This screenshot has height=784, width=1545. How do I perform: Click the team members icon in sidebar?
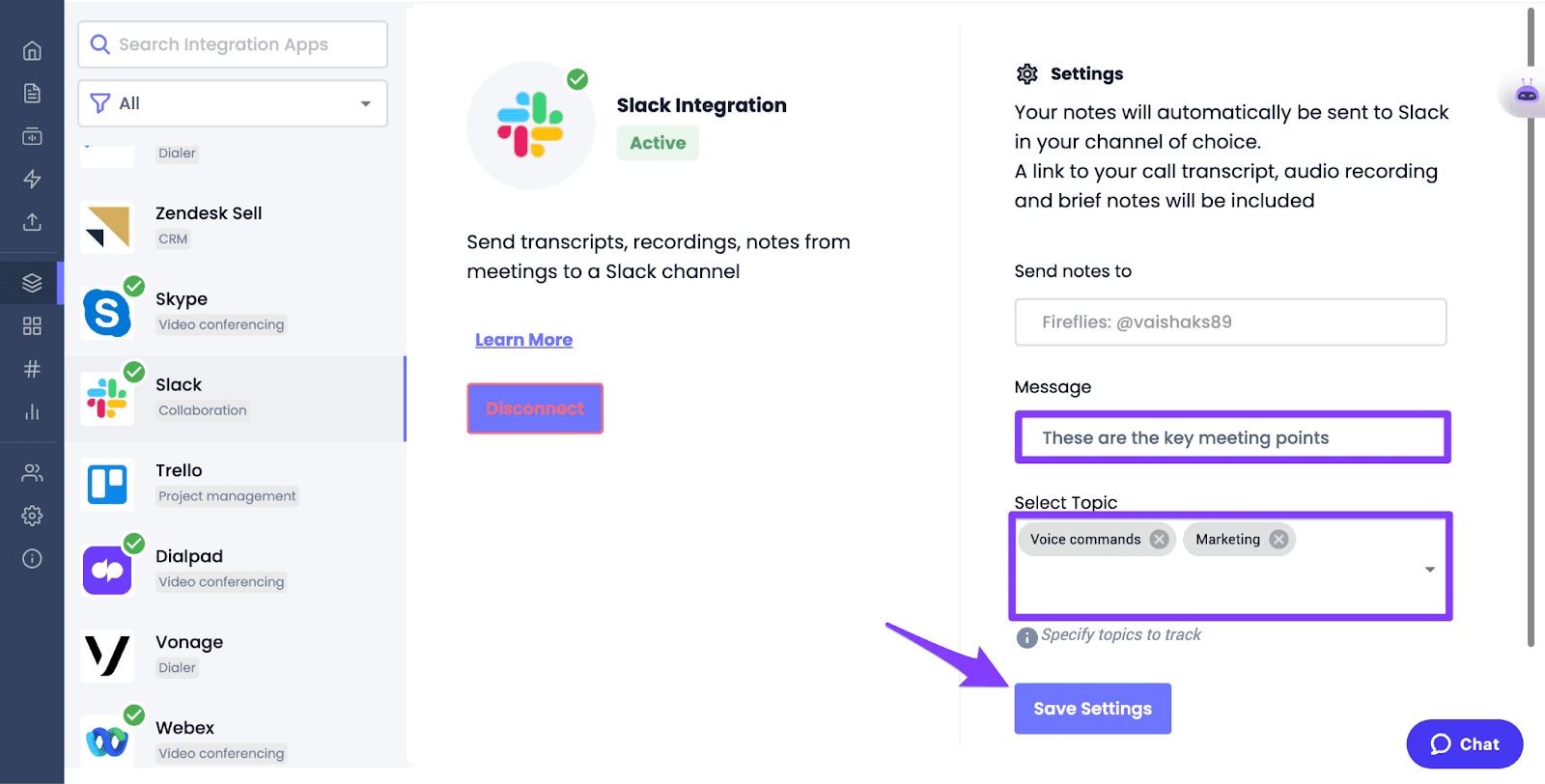pyautogui.click(x=32, y=472)
